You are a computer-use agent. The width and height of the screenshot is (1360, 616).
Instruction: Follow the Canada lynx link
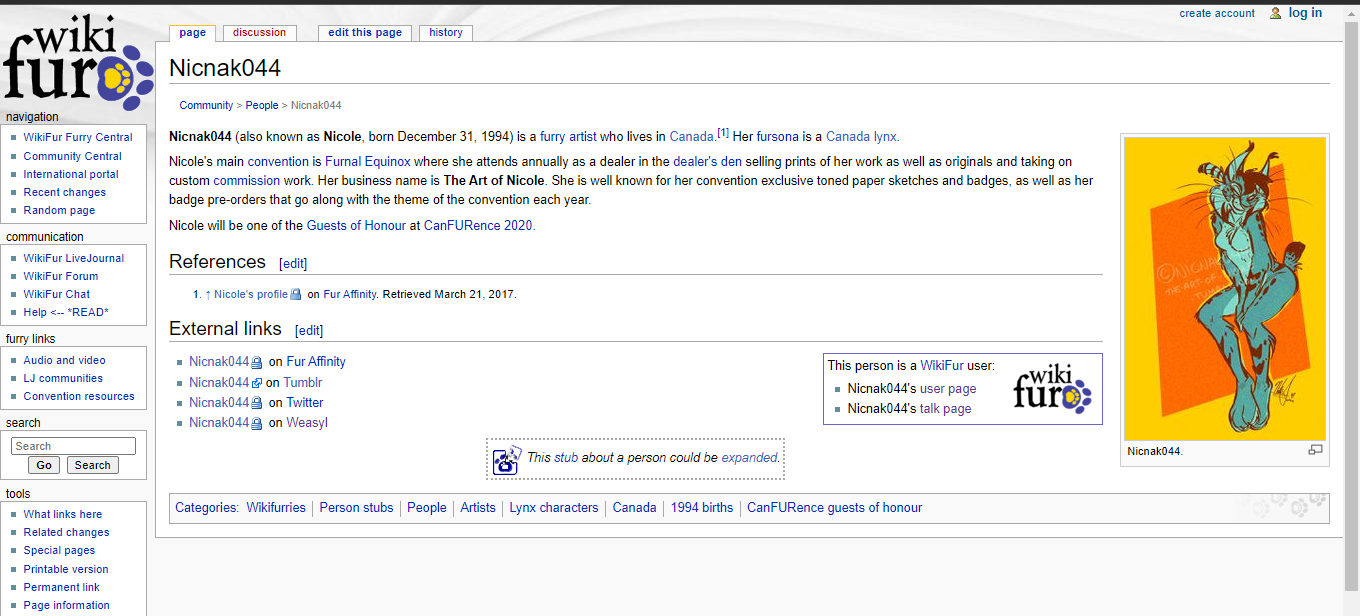pos(861,137)
